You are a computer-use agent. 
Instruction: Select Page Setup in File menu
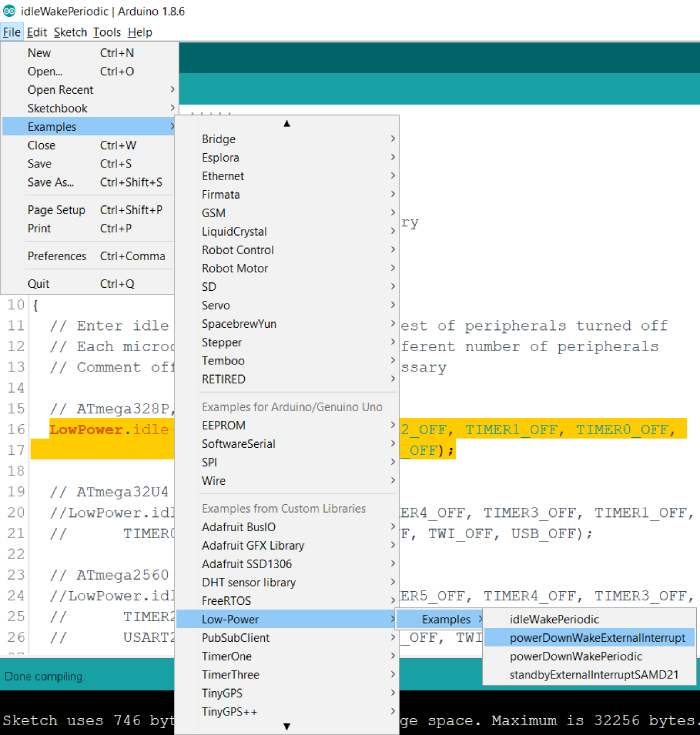click(89, 210)
